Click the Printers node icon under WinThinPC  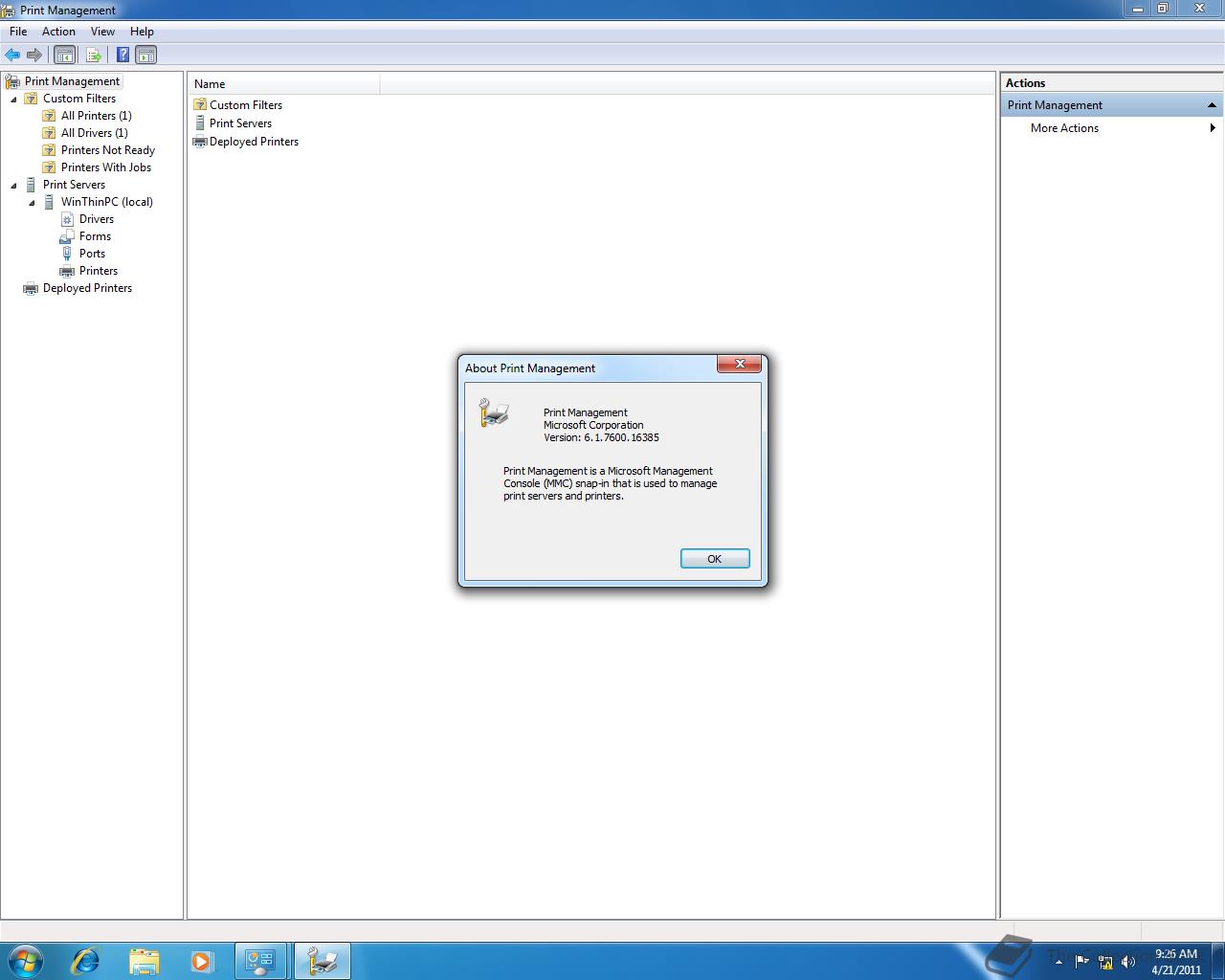point(67,271)
